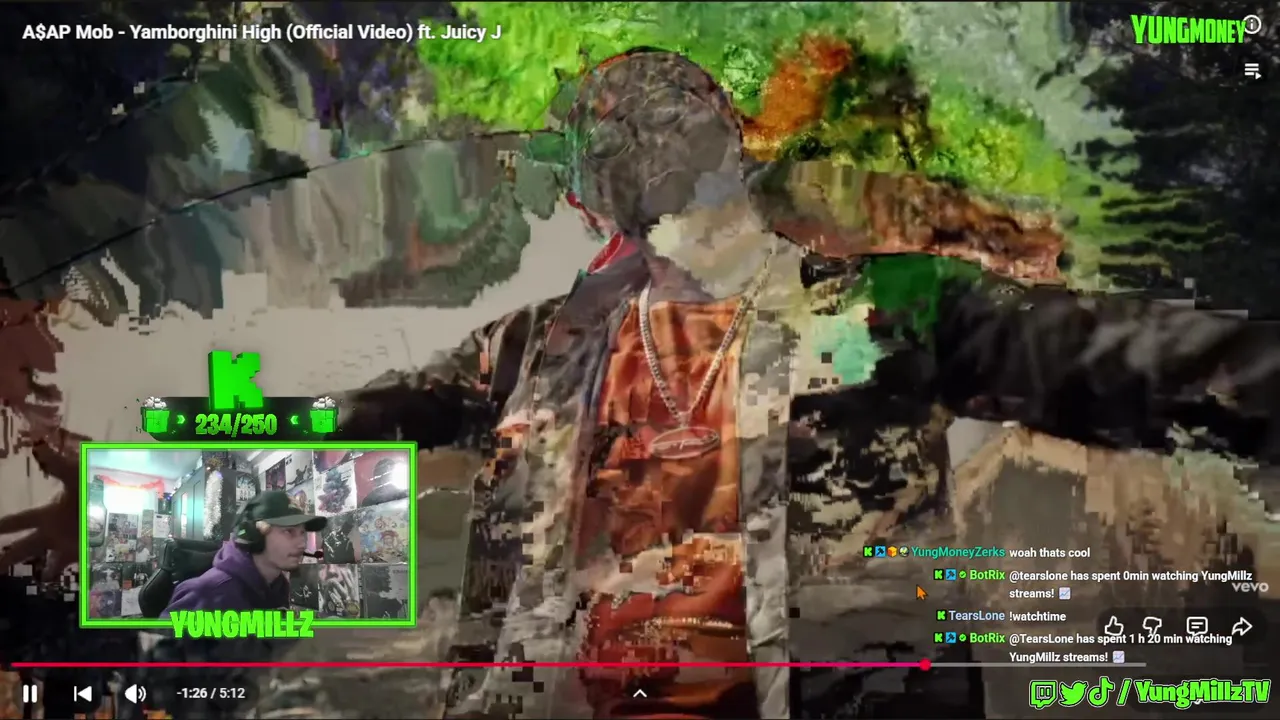
Task: Click the YungMillz webcam overlay
Action: (x=248, y=535)
